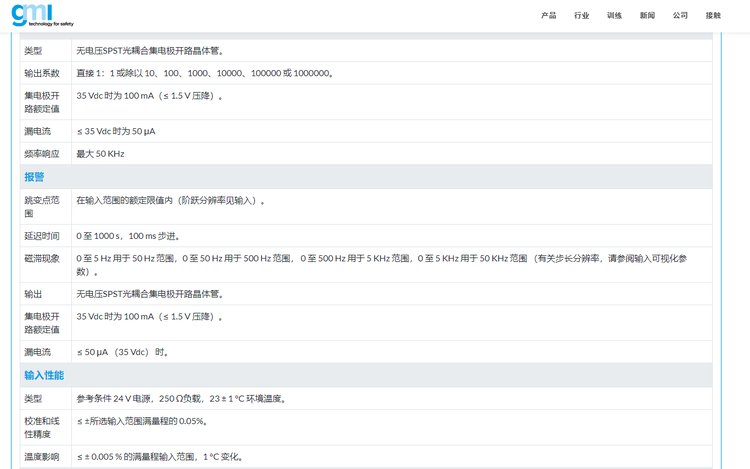Open the 行业 navigation menu
This screenshot has width=750, height=469.
coord(581,16)
